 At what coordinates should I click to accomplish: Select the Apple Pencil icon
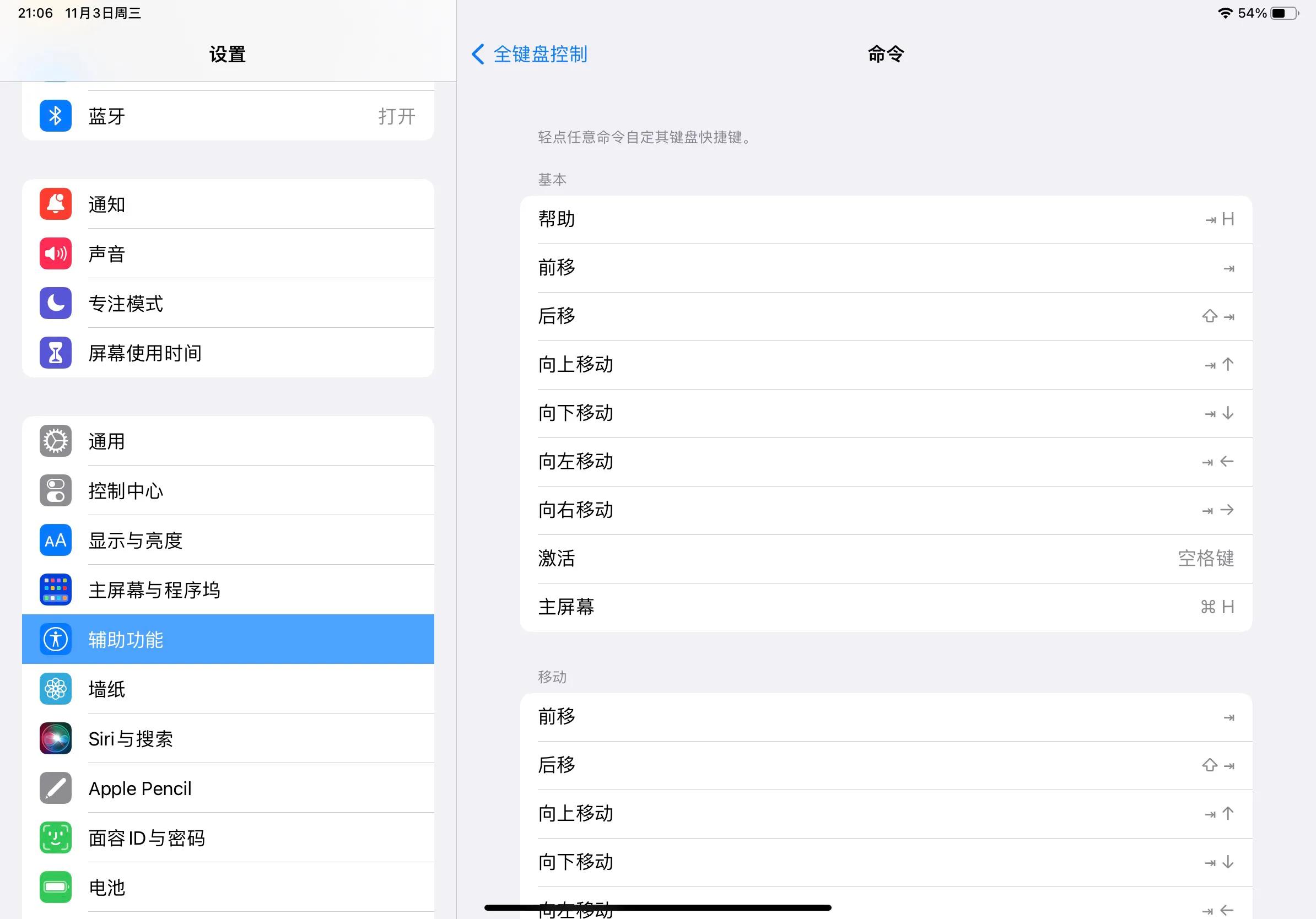coord(55,788)
